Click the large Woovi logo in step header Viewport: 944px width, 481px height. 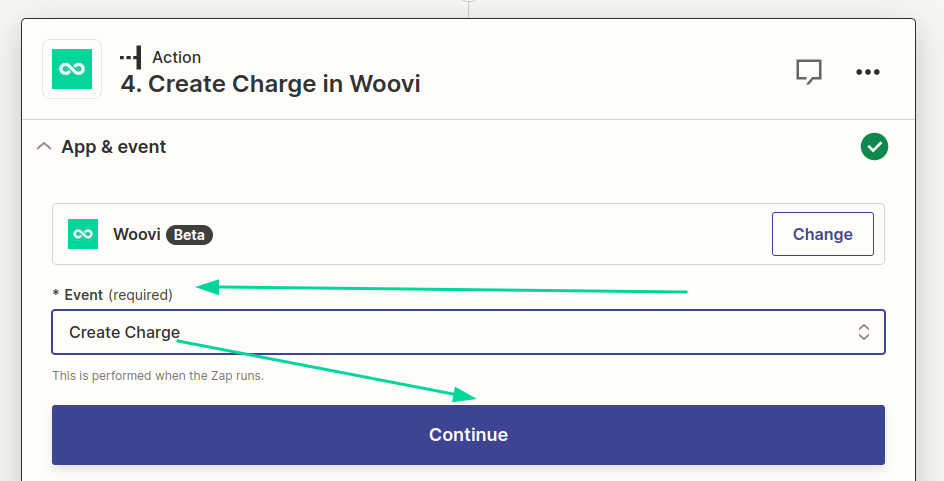point(72,69)
